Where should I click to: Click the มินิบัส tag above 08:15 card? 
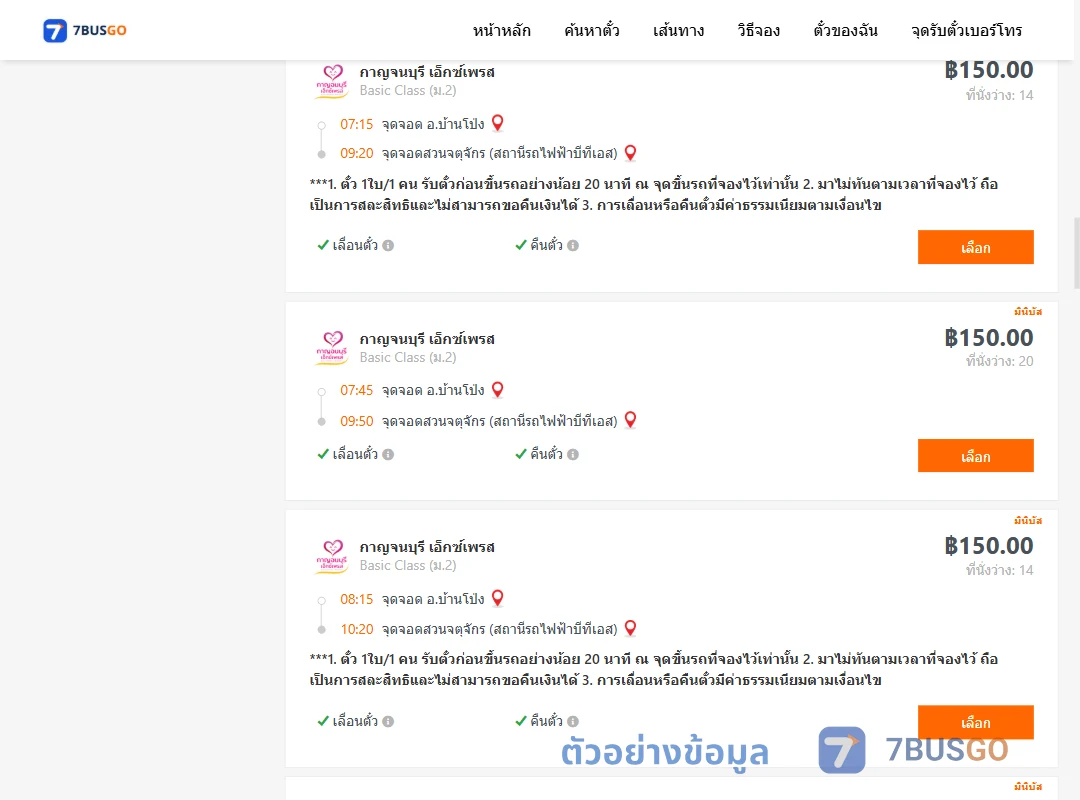click(x=1028, y=520)
